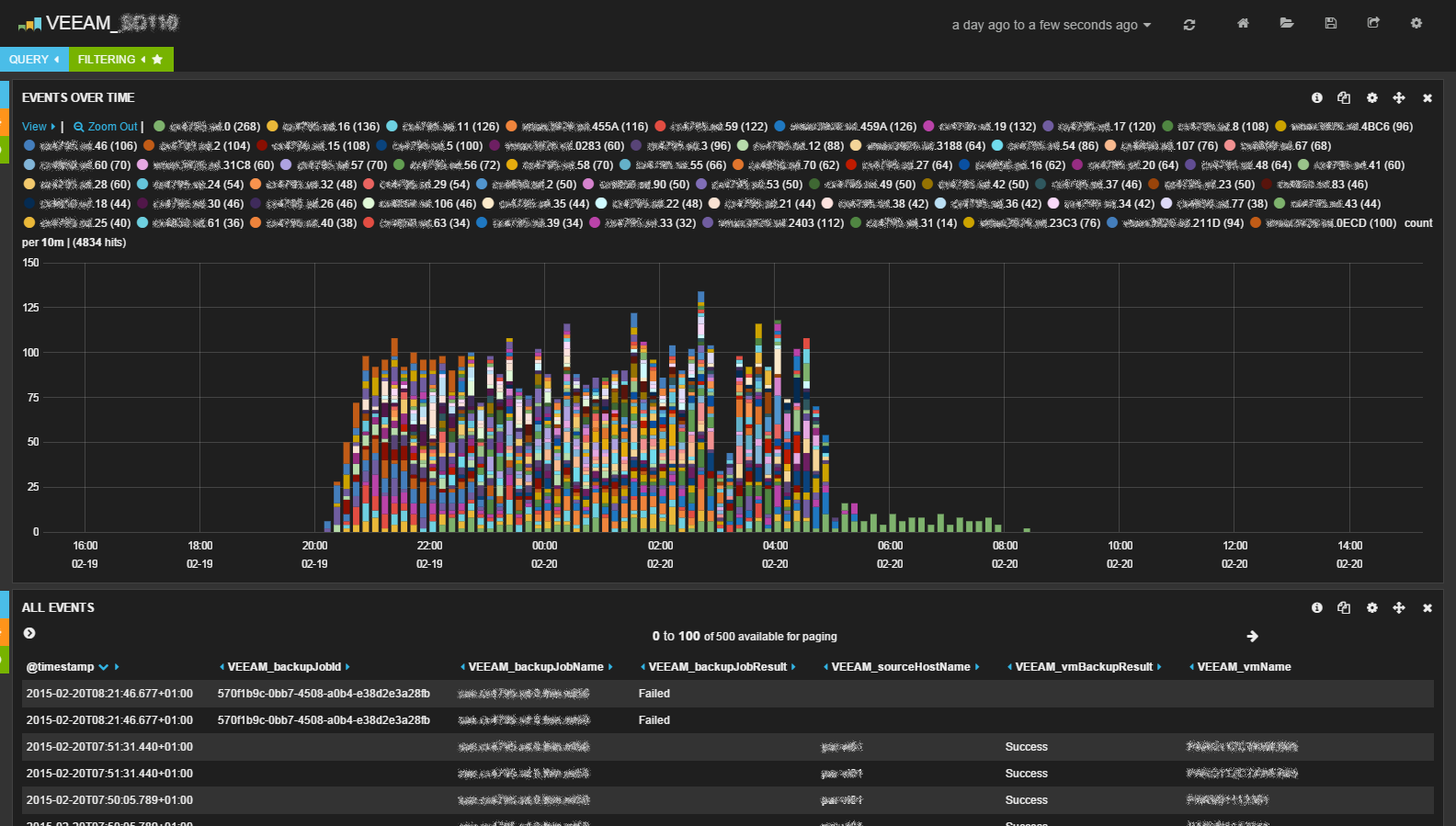Toggle the legend series ending 31C8 (60)
The image size is (1456, 826).
205,165
